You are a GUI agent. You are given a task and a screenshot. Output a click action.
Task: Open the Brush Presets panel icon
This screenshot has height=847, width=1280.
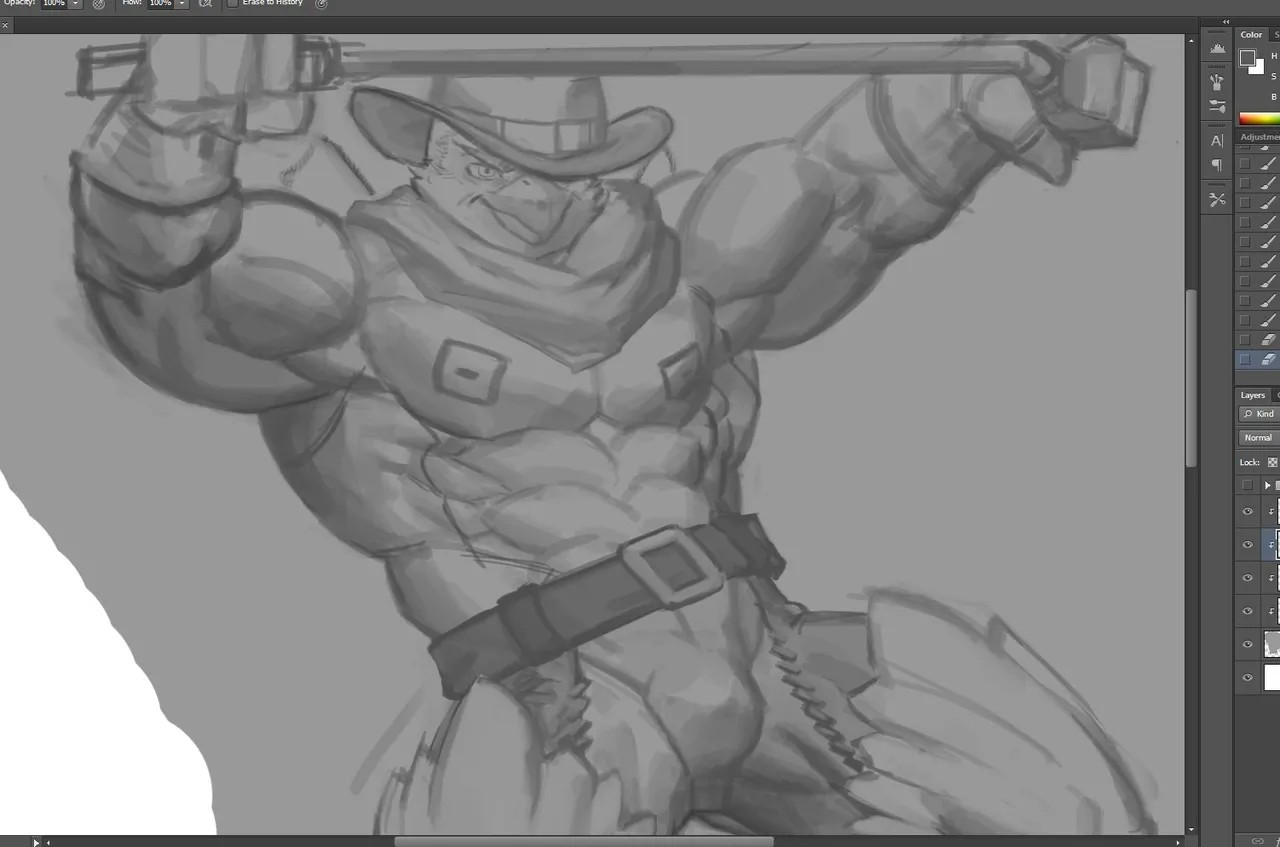coord(1217,82)
